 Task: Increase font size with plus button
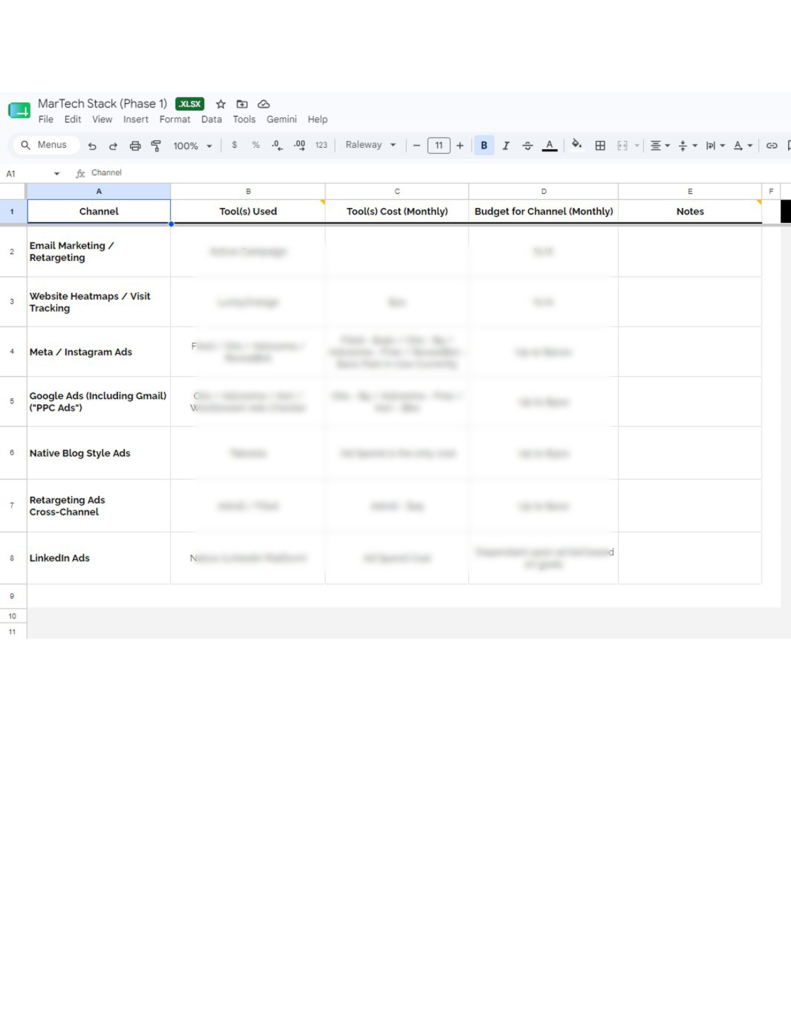tap(460, 146)
